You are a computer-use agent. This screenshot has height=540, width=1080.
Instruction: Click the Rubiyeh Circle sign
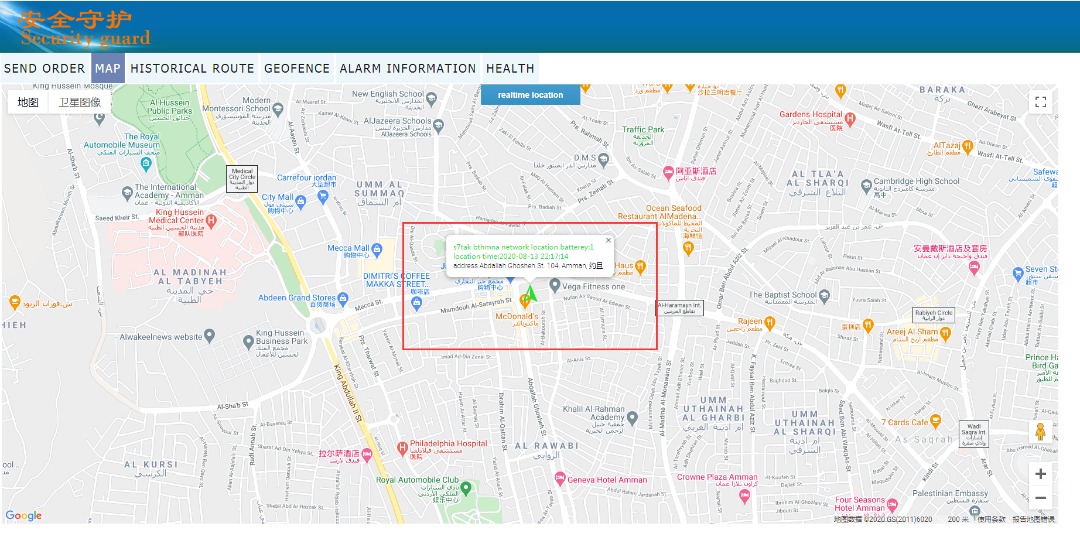tap(934, 315)
